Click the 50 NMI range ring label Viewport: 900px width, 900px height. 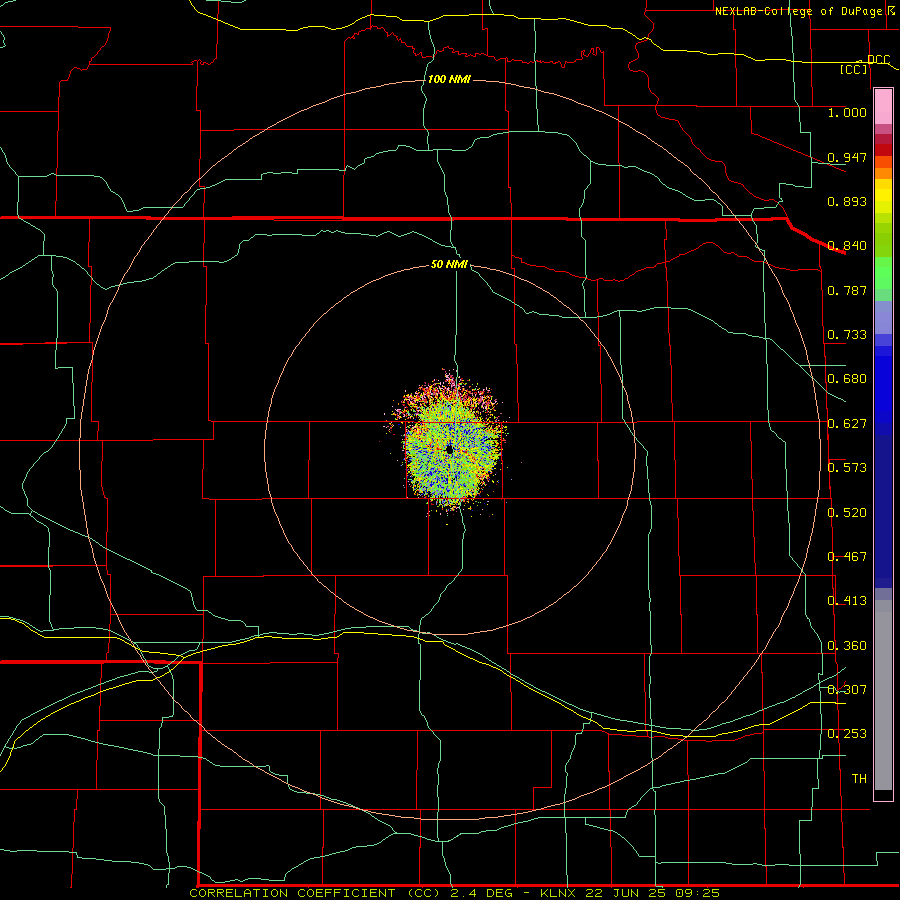click(449, 265)
